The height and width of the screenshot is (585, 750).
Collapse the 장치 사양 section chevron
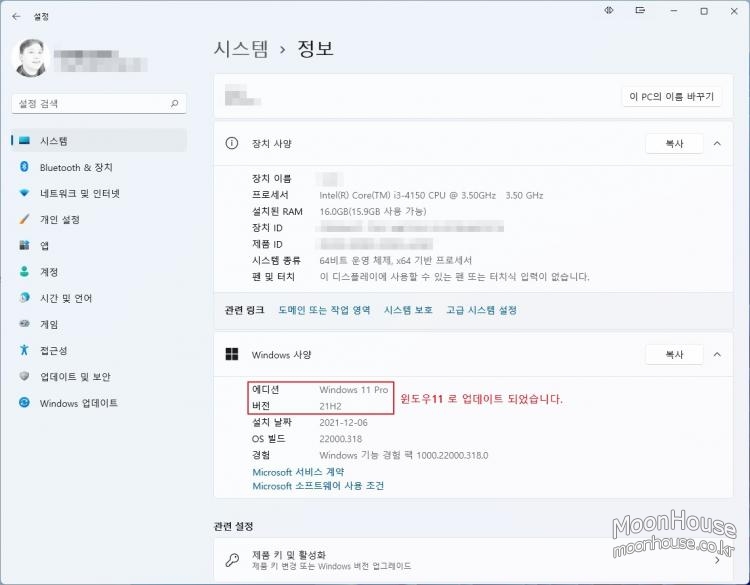pyautogui.click(x=717, y=143)
